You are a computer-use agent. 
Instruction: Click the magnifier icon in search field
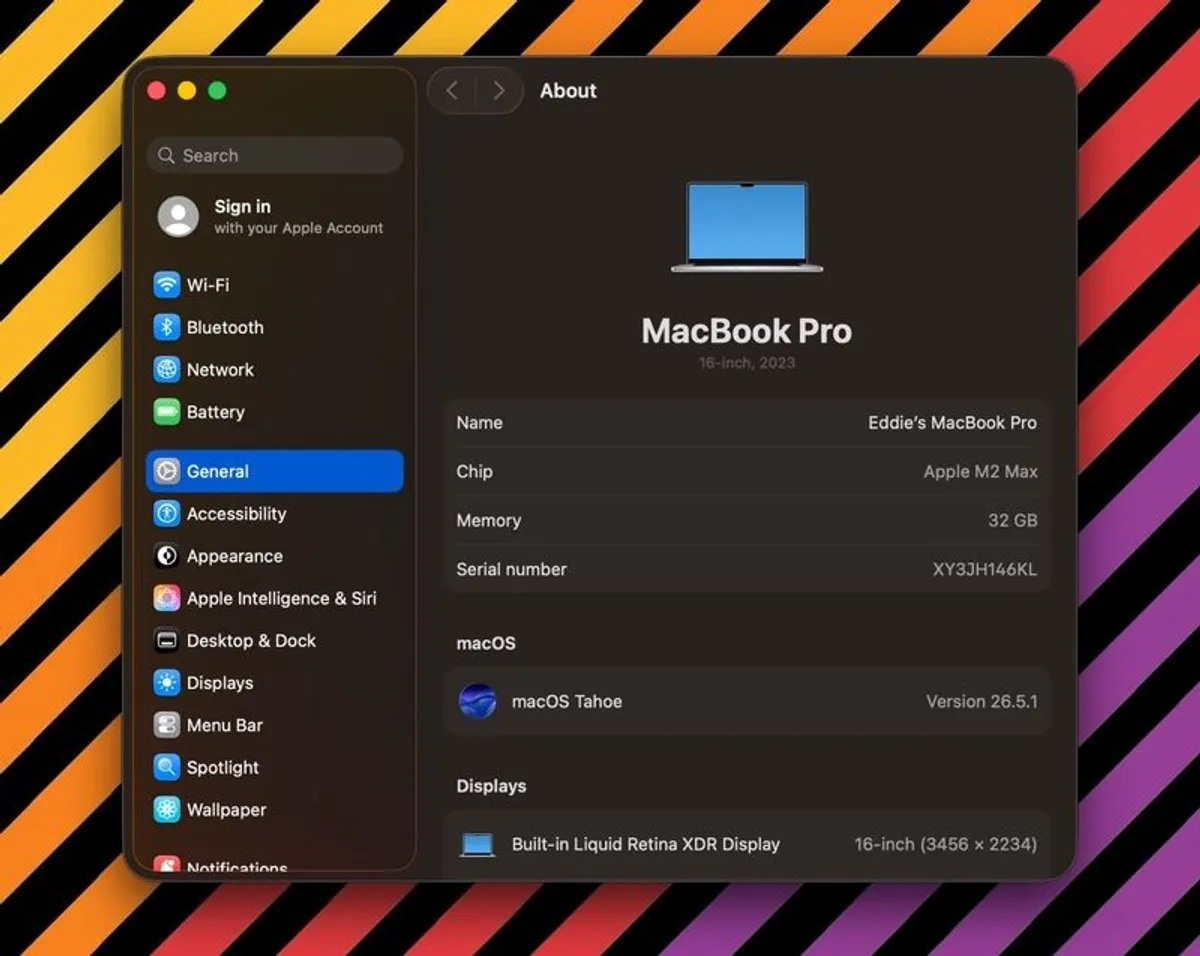click(166, 156)
